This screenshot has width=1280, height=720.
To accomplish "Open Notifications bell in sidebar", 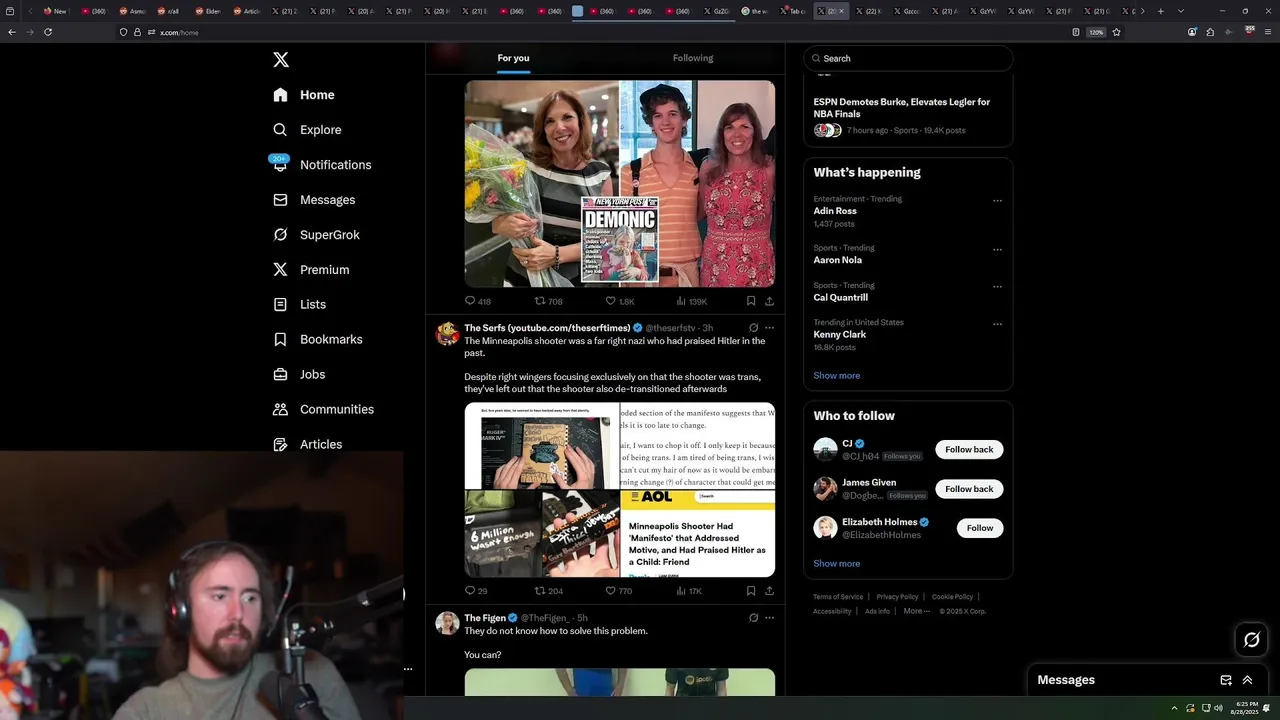I will pyautogui.click(x=280, y=165).
